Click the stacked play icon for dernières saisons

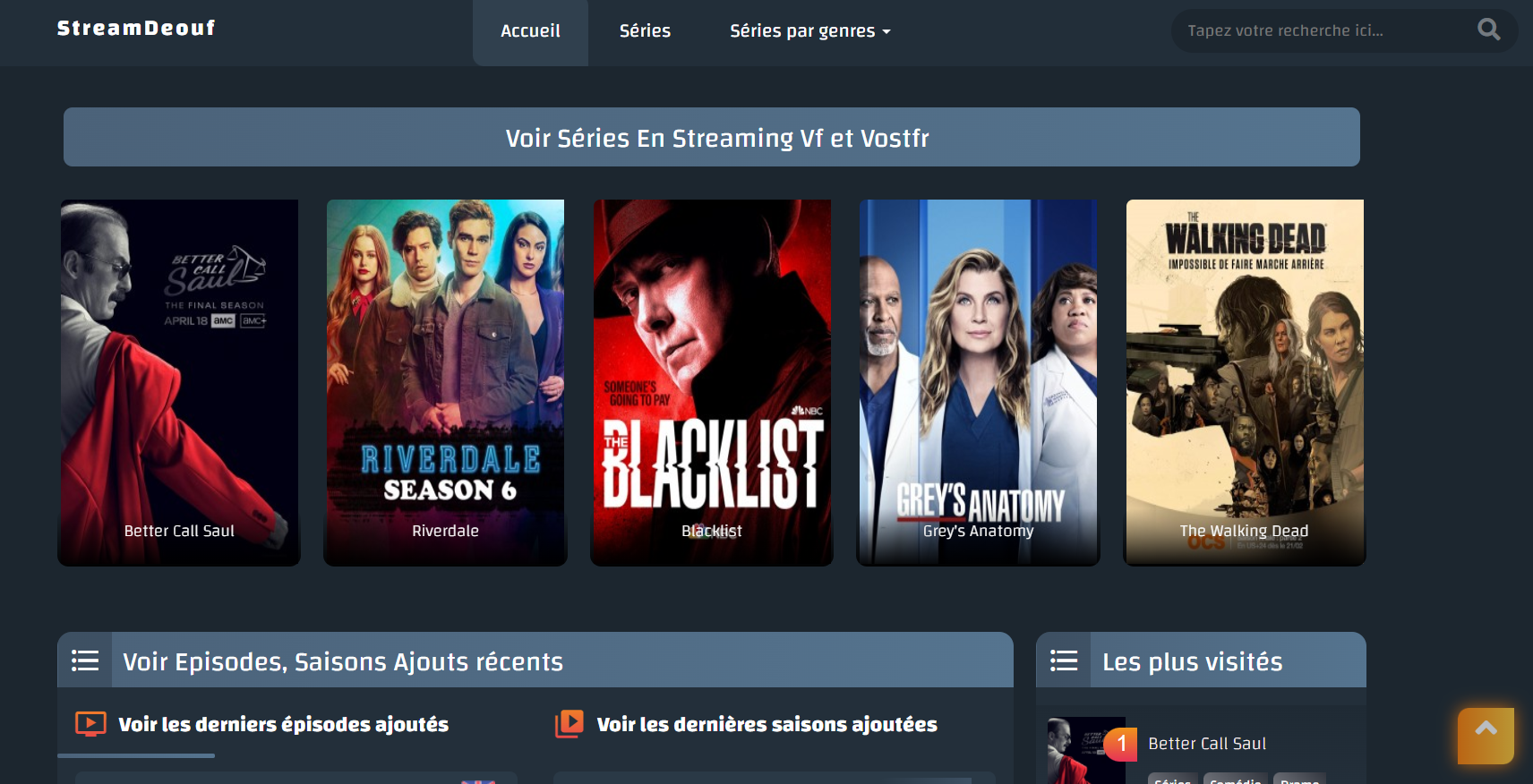(569, 723)
